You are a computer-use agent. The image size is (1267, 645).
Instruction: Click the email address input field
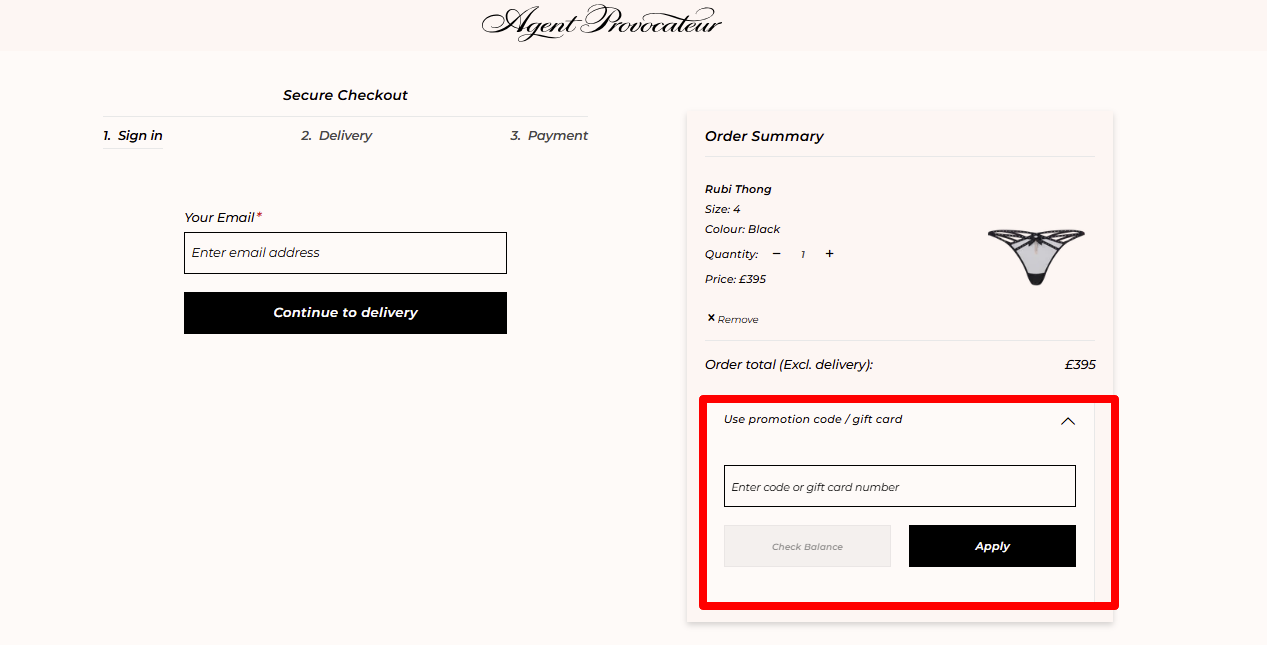point(345,253)
